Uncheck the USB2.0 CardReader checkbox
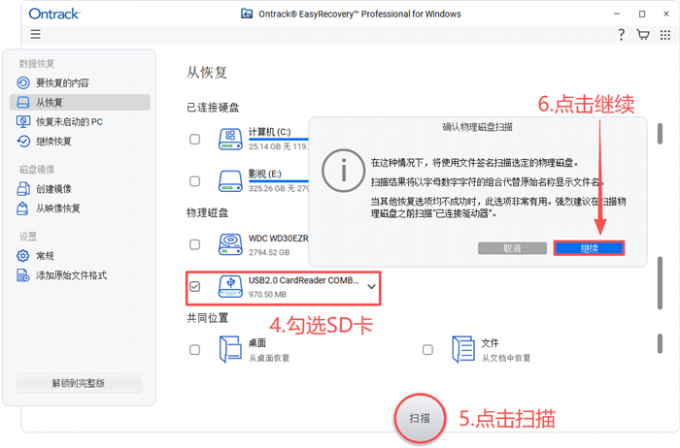 195,287
